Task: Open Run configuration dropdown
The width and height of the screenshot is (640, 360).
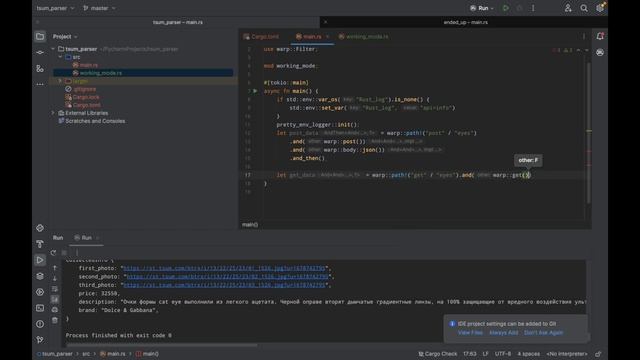Action: coord(482,8)
